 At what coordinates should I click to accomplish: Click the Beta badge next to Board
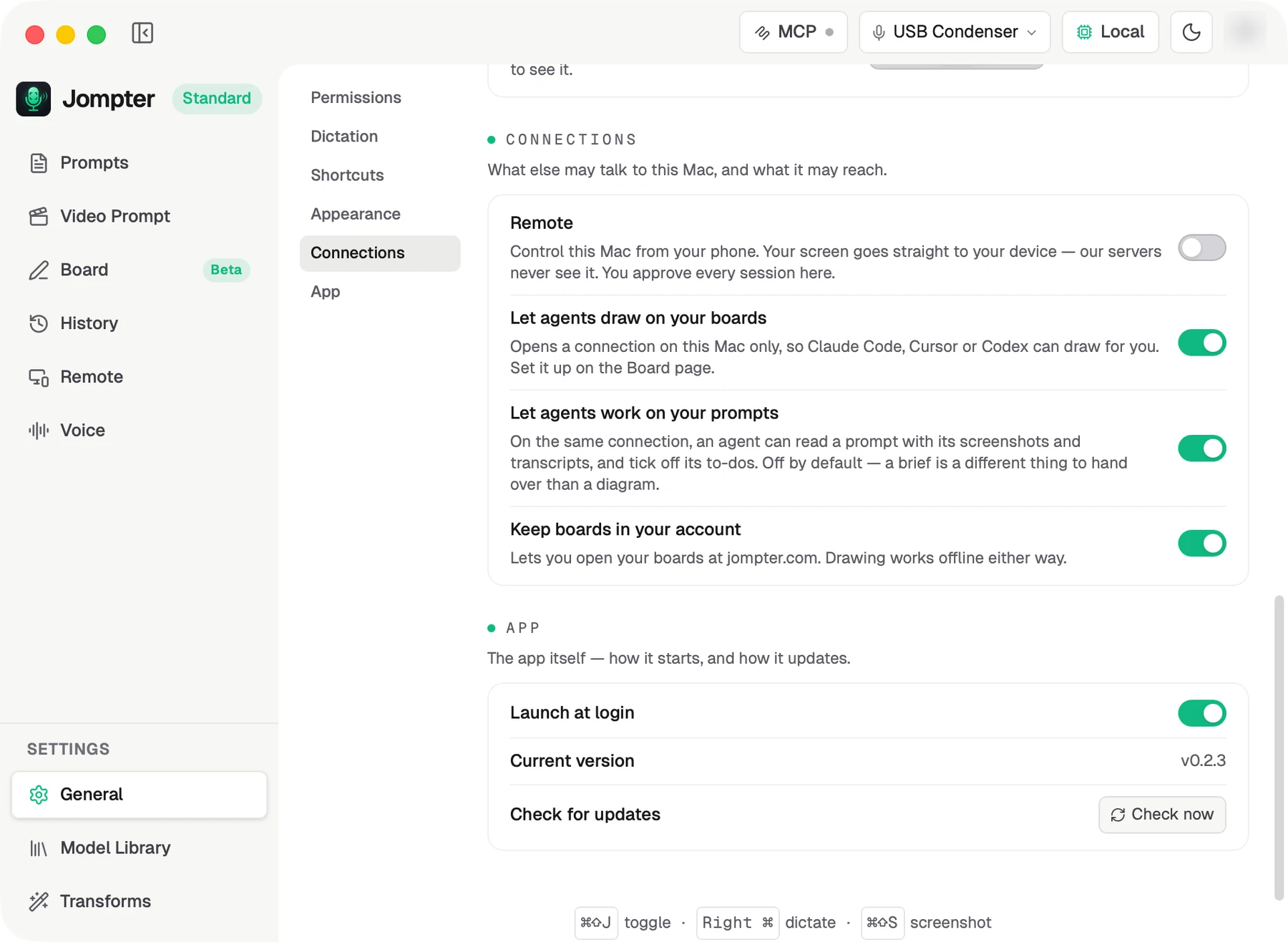(x=226, y=270)
